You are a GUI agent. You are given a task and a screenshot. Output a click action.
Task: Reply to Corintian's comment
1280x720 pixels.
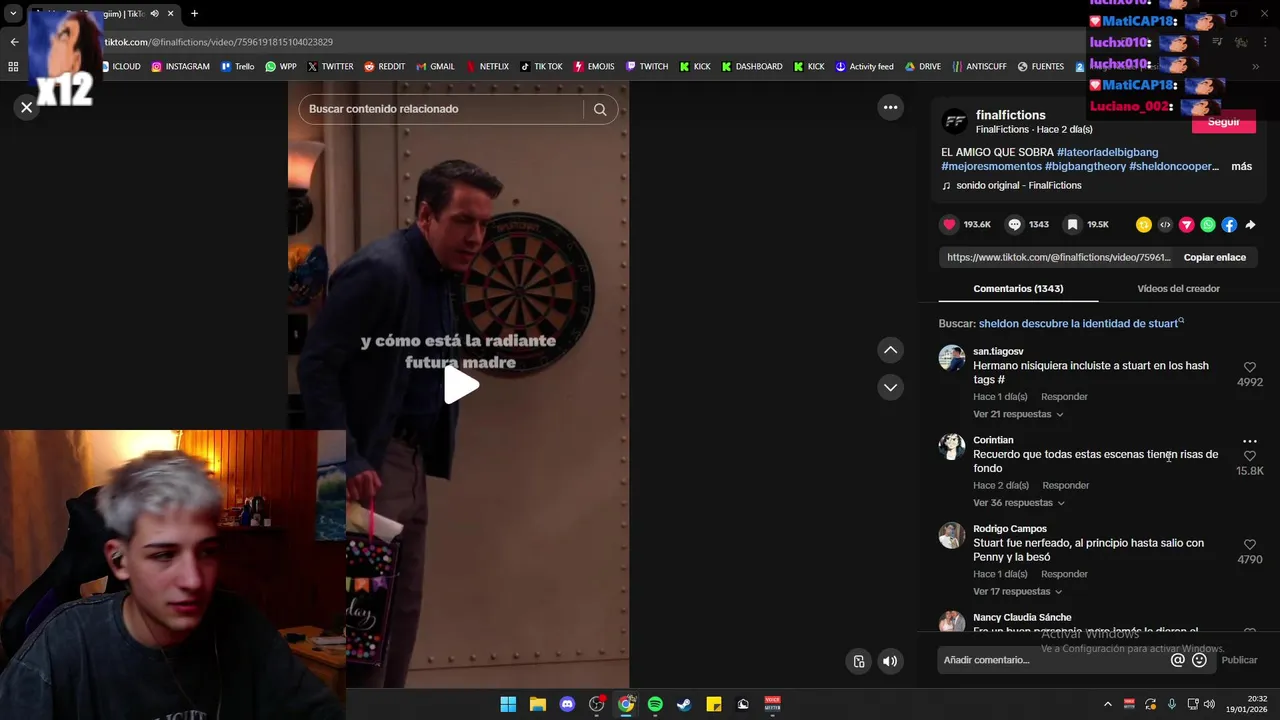click(1066, 486)
